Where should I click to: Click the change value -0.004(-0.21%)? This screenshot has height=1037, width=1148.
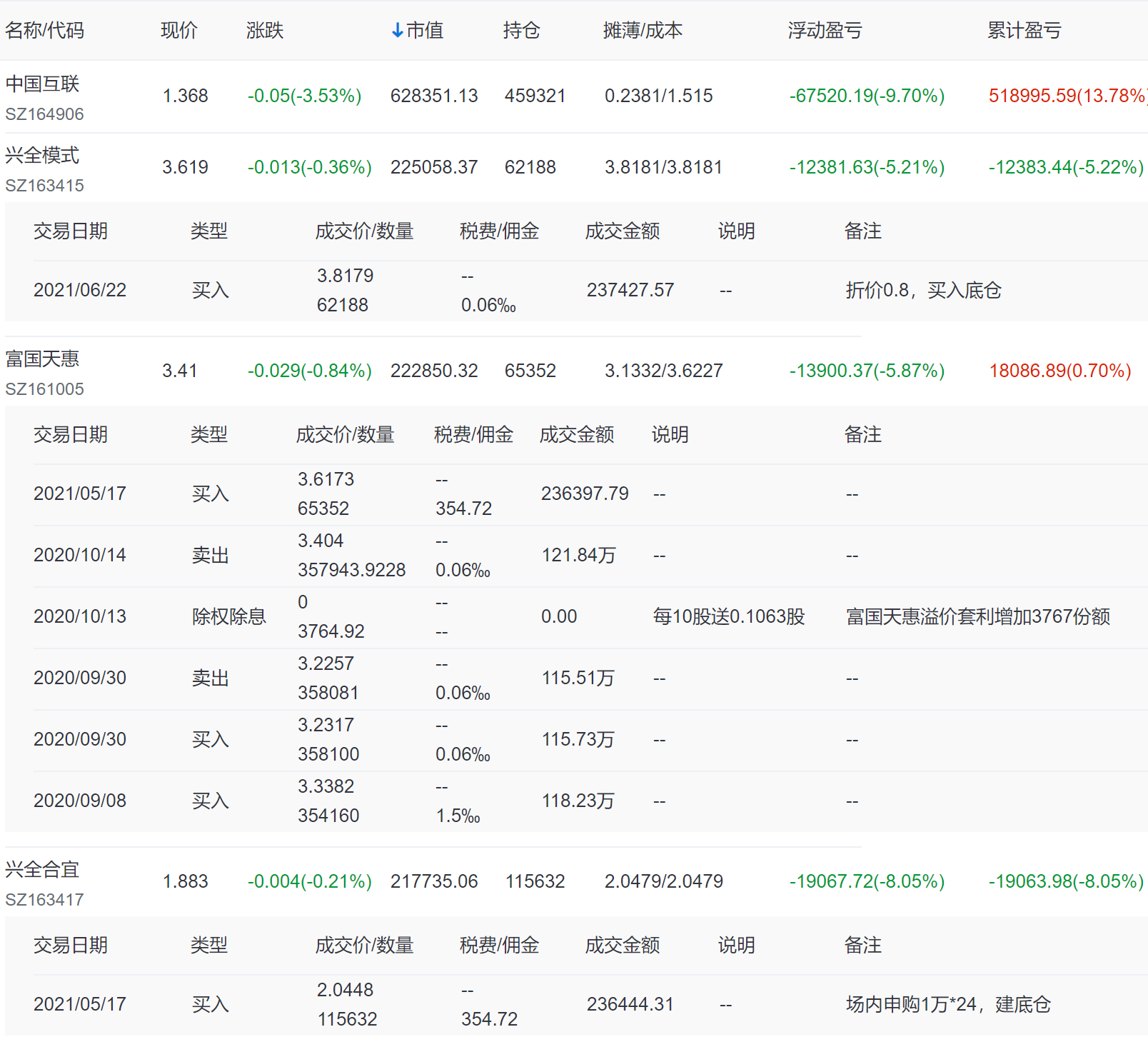(310, 881)
